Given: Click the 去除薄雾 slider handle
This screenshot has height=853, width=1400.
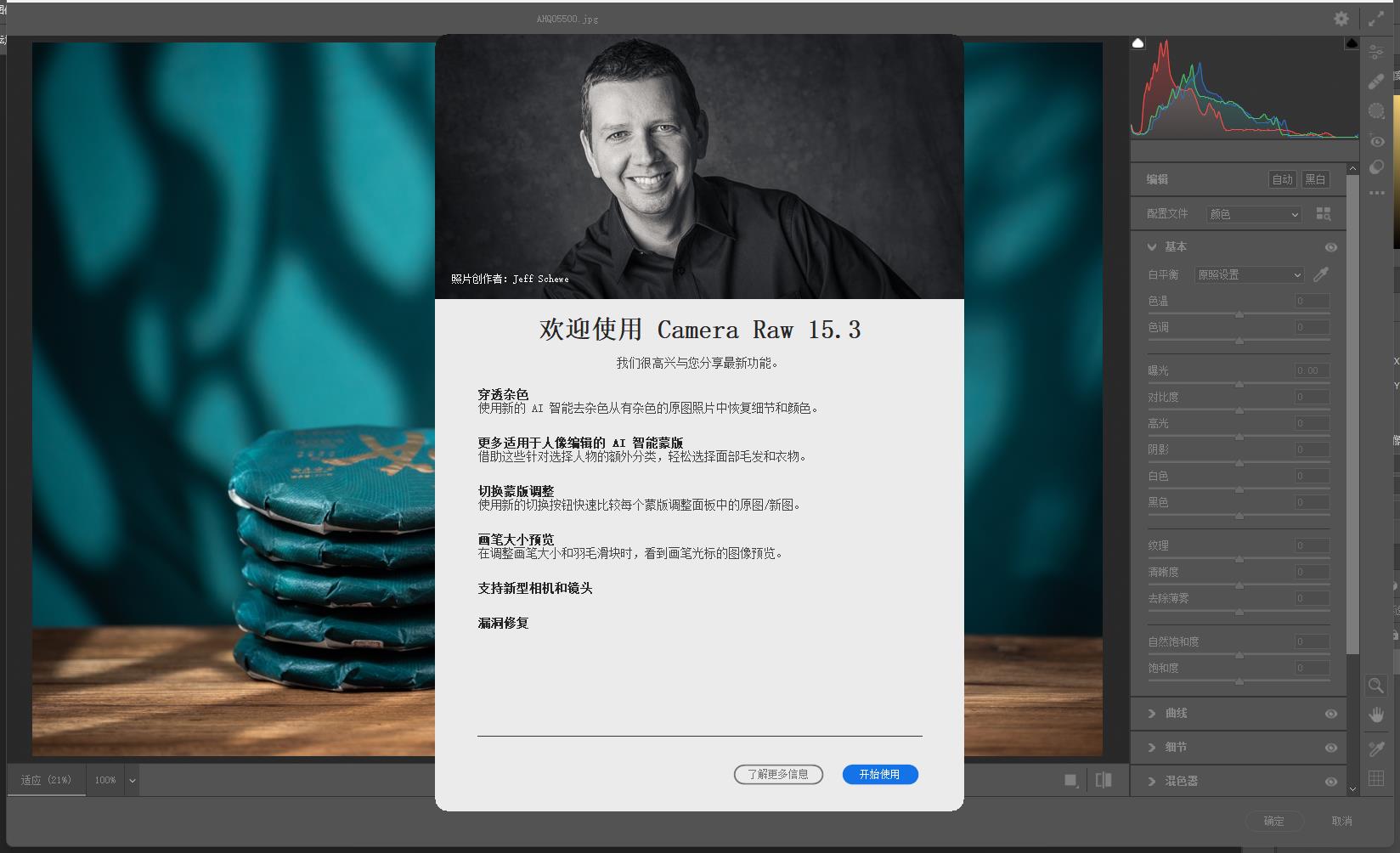Looking at the screenshot, I should click(1239, 612).
